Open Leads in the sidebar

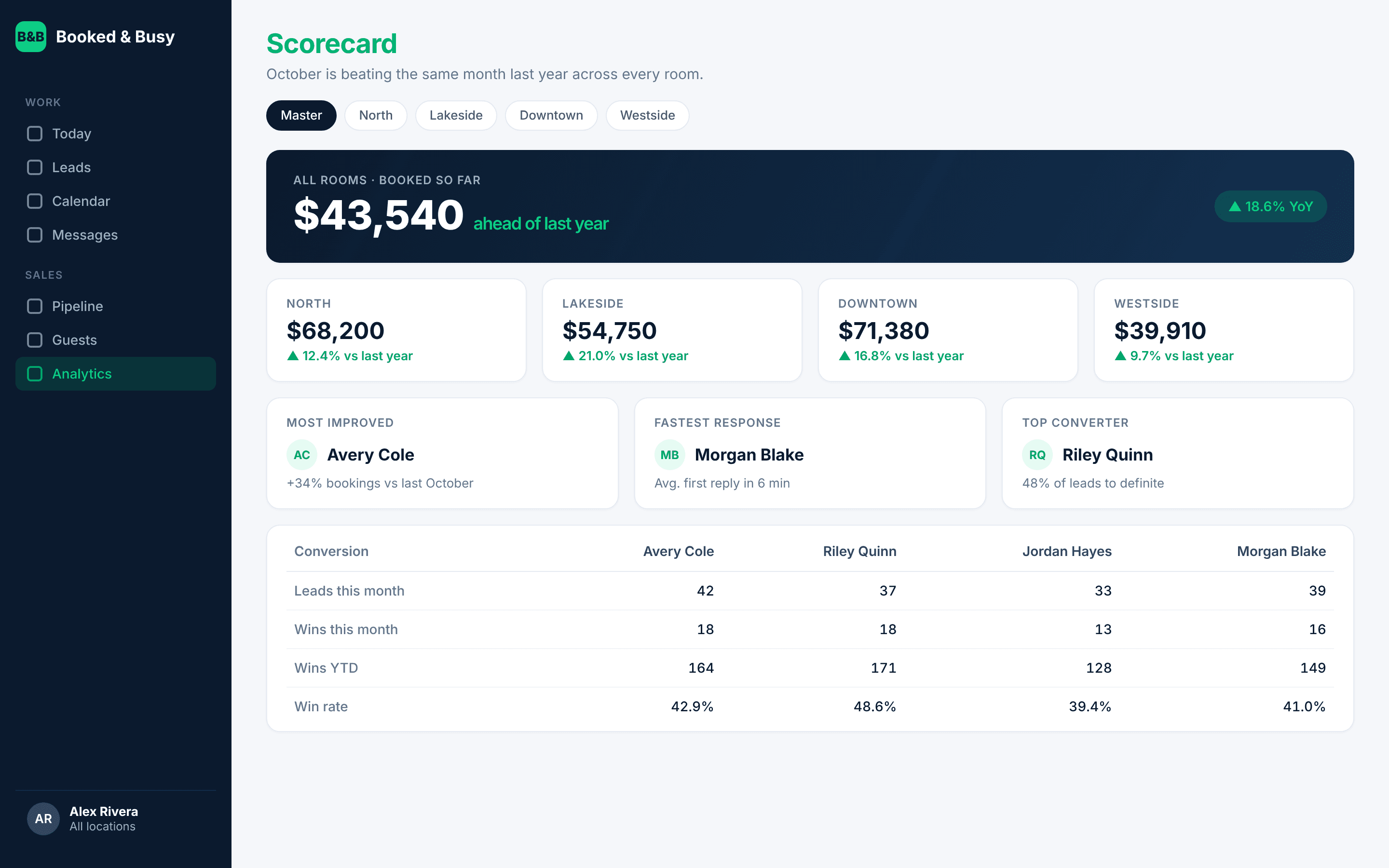click(115, 168)
